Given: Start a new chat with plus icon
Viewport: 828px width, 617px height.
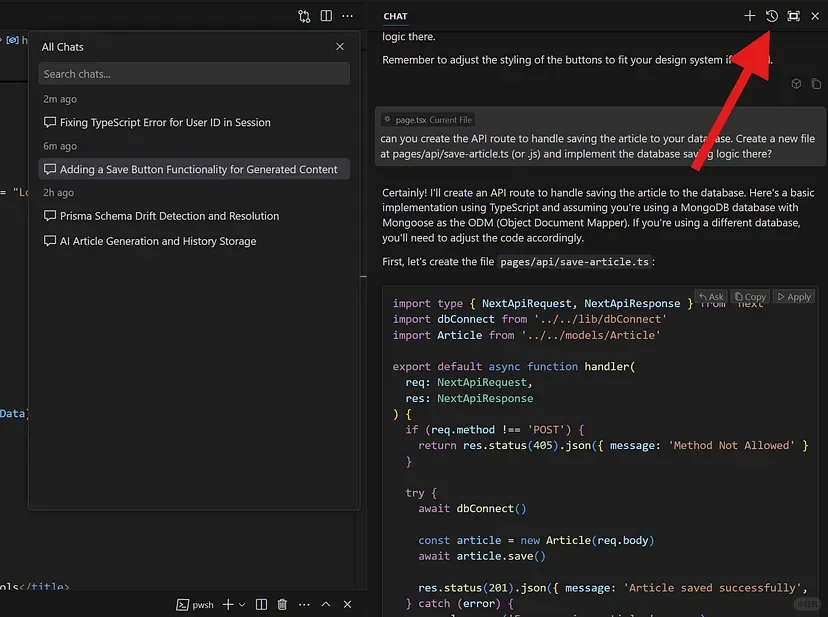Looking at the screenshot, I should coord(750,16).
